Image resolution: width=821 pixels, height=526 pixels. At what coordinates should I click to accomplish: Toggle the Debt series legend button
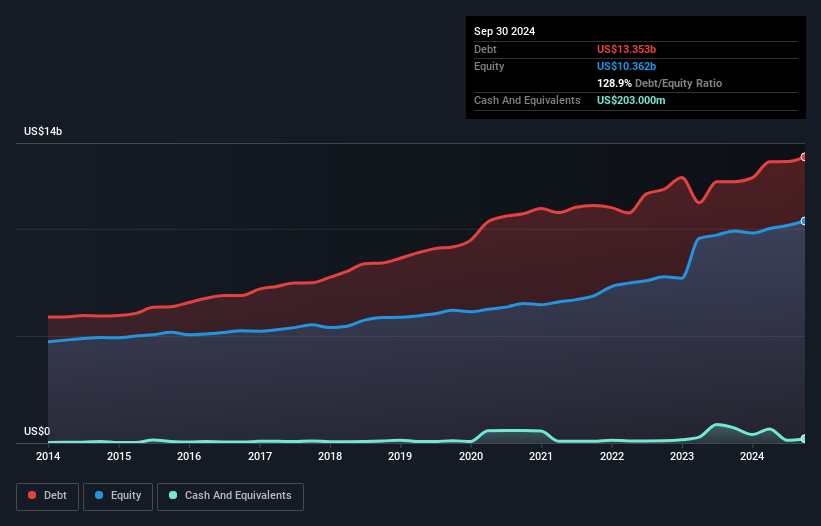coord(48,496)
